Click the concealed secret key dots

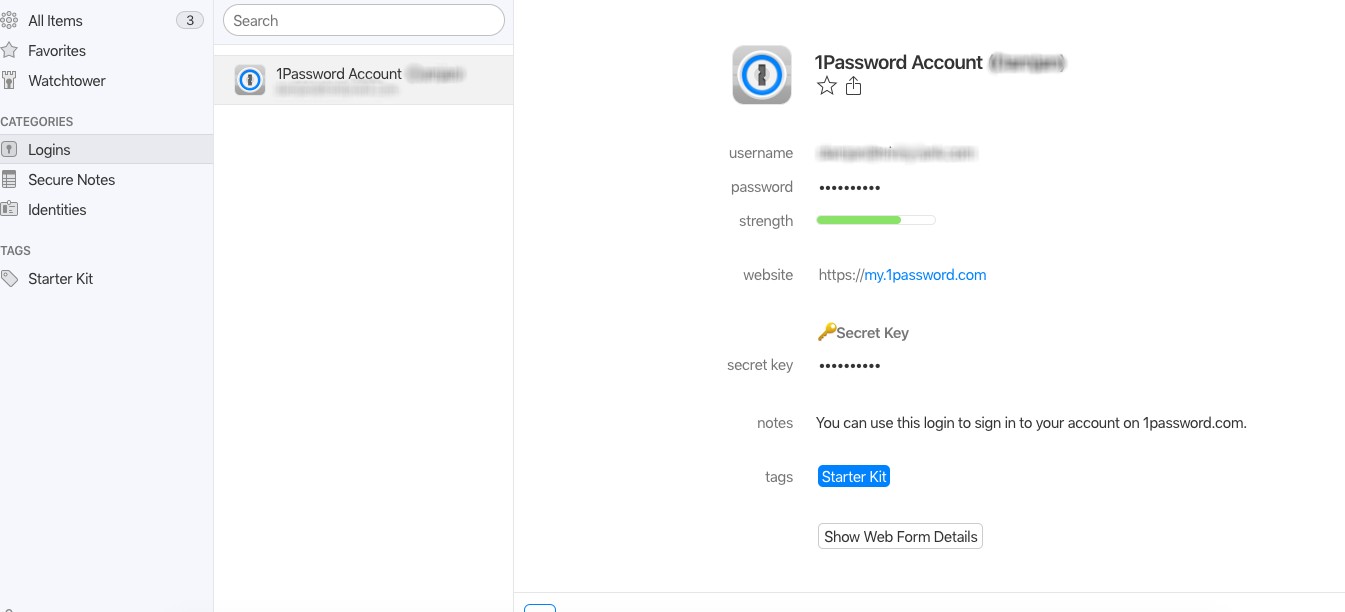(x=850, y=365)
